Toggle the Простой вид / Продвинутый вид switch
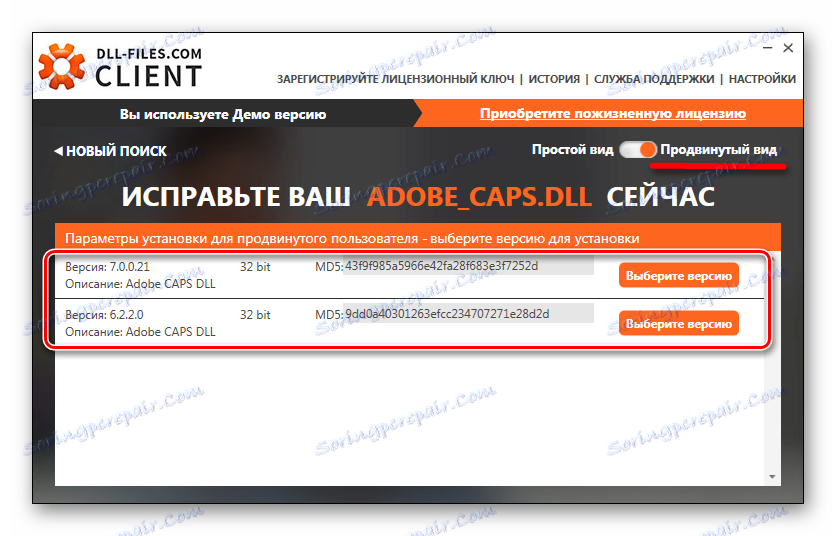836x536 pixels. pos(638,150)
